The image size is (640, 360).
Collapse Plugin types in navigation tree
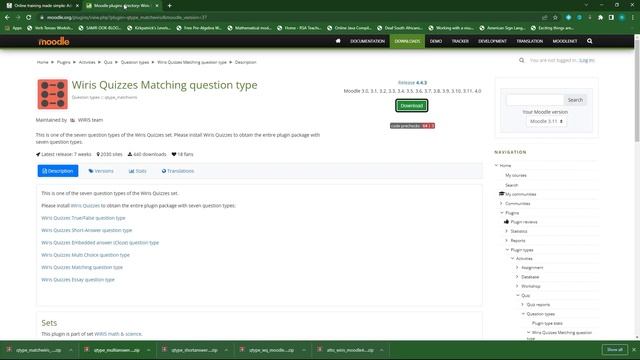[507, 249]
